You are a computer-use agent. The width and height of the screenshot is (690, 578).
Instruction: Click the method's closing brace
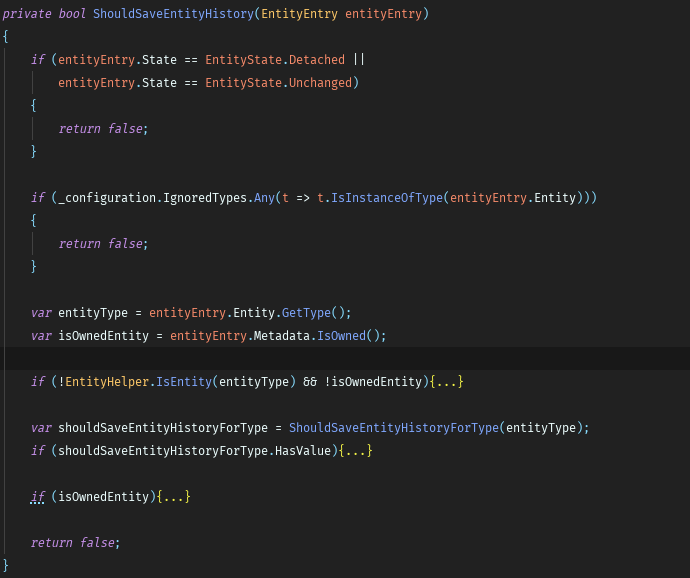(5, 565)
